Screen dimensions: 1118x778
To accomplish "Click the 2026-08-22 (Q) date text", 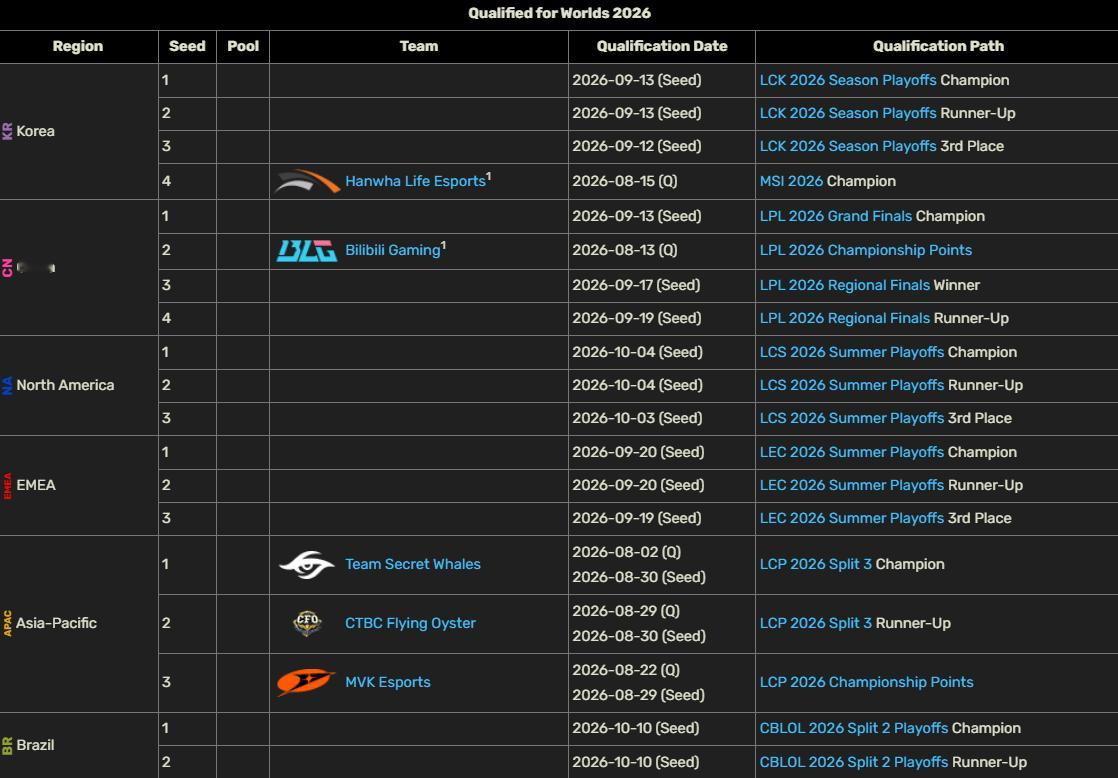I will (x=626, y=670).
